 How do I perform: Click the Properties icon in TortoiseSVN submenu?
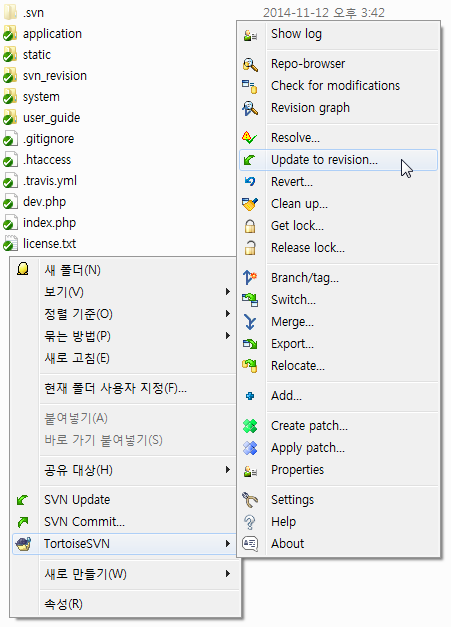250,471
